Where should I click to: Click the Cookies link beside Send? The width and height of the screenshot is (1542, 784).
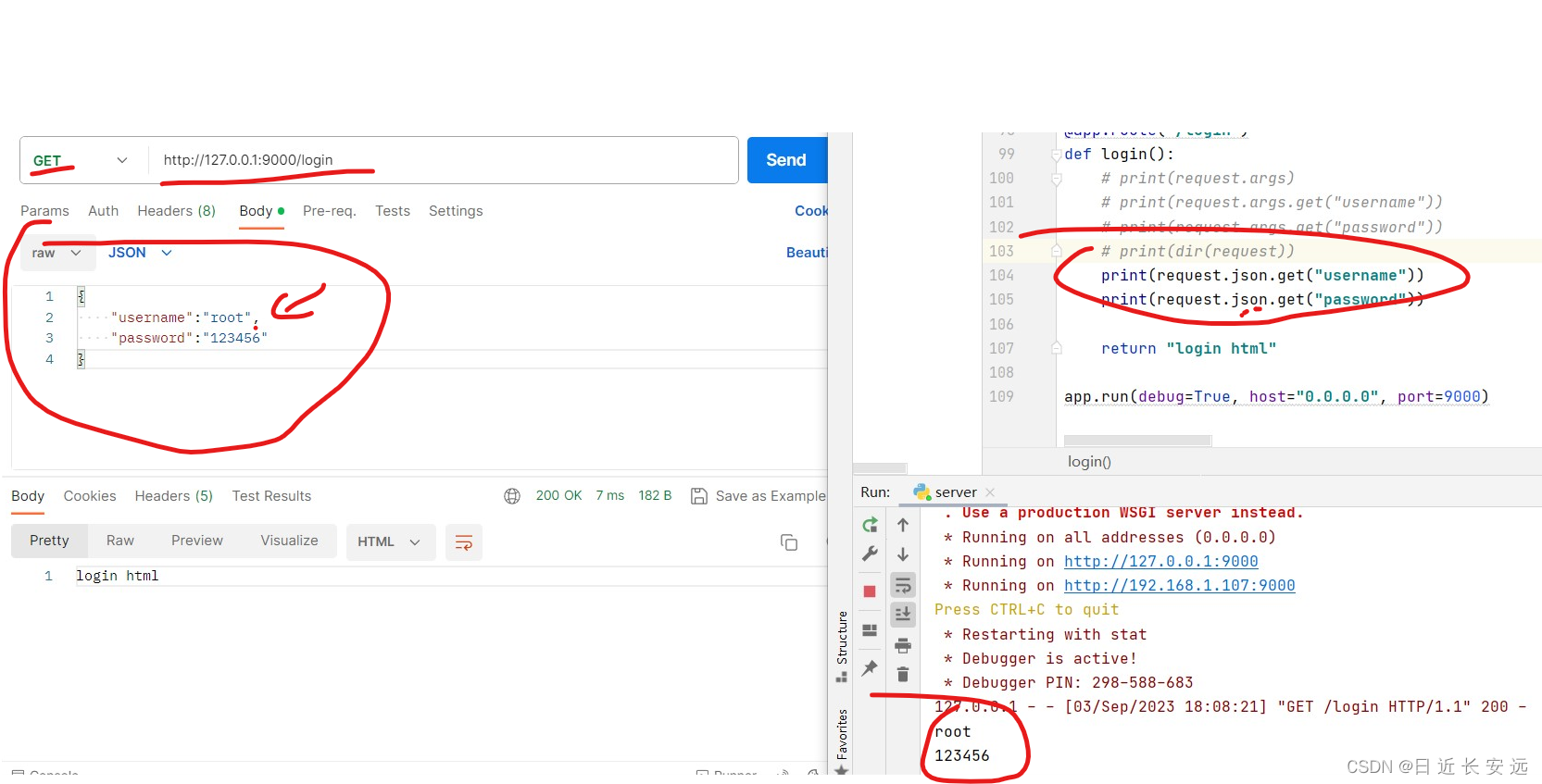click(x=810, y=211)
